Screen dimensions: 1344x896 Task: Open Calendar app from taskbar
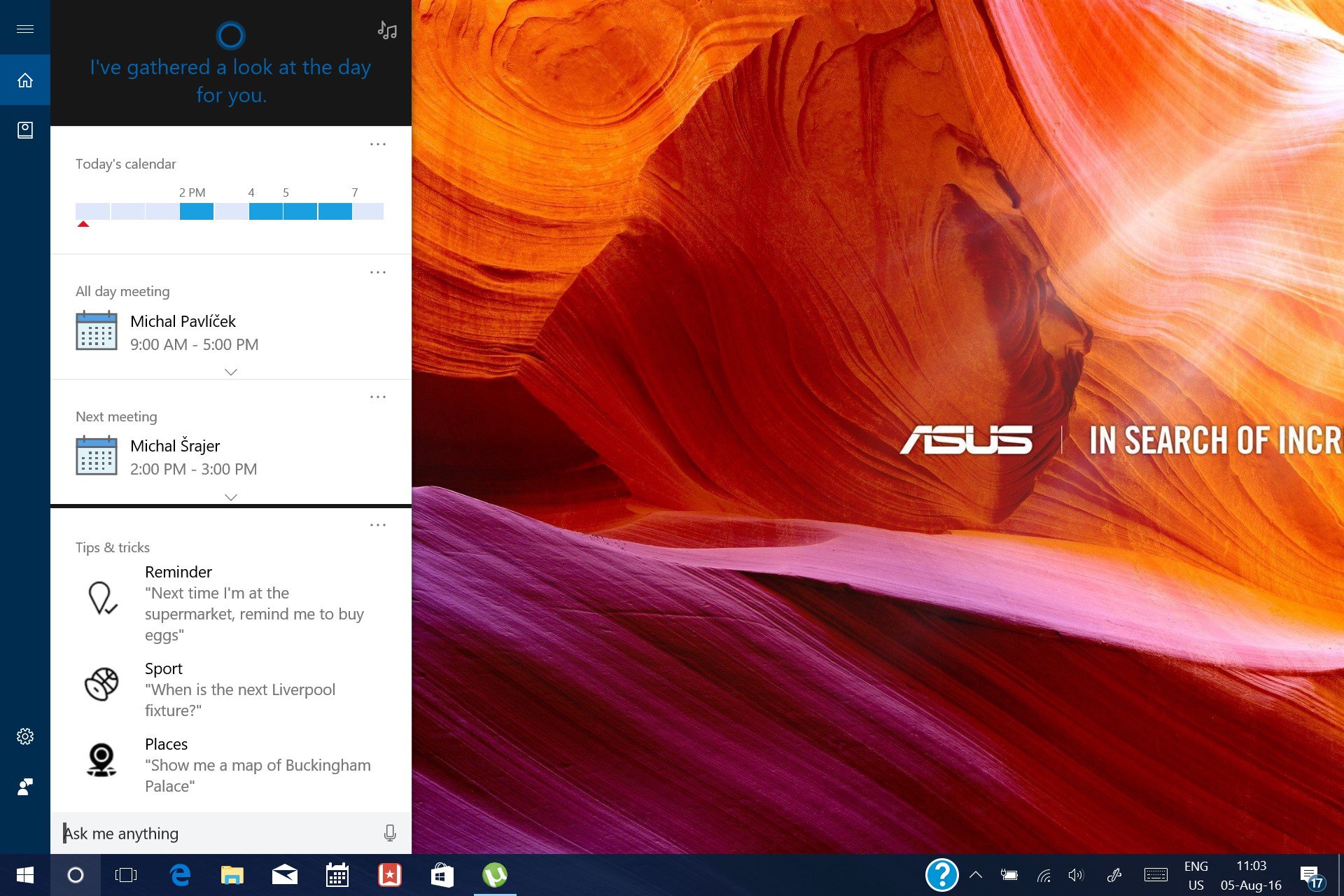tap(337, 875)
